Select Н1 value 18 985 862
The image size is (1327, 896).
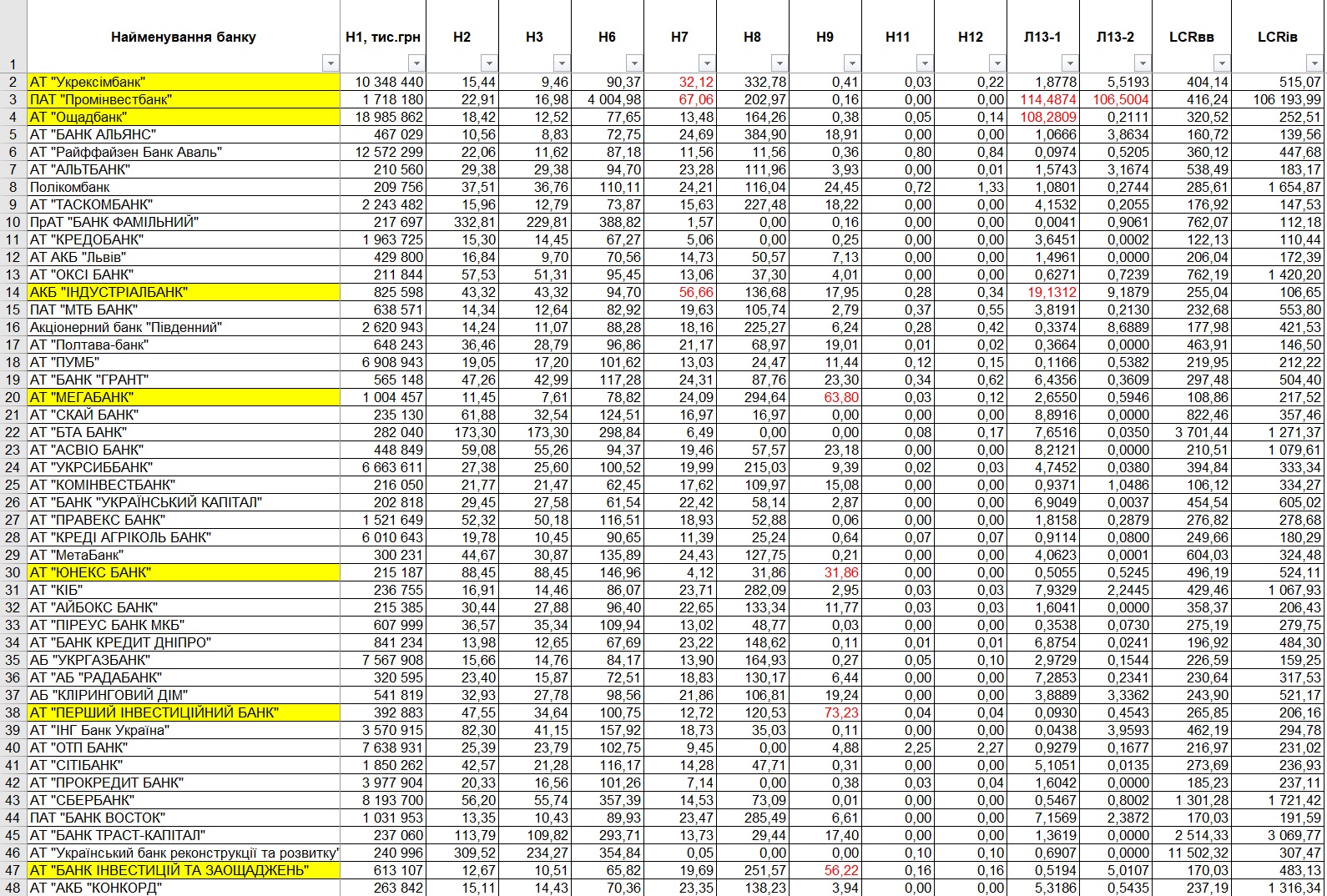384,117
